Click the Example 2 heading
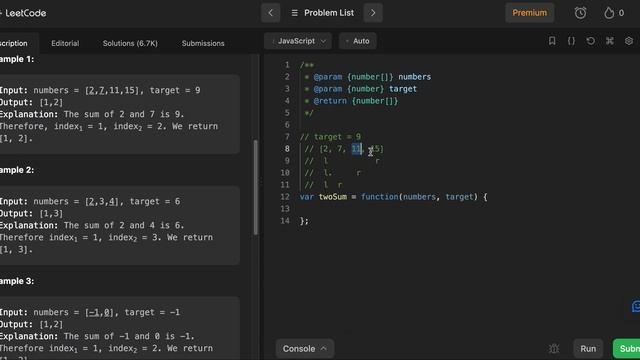 click(x=17, y=170)
